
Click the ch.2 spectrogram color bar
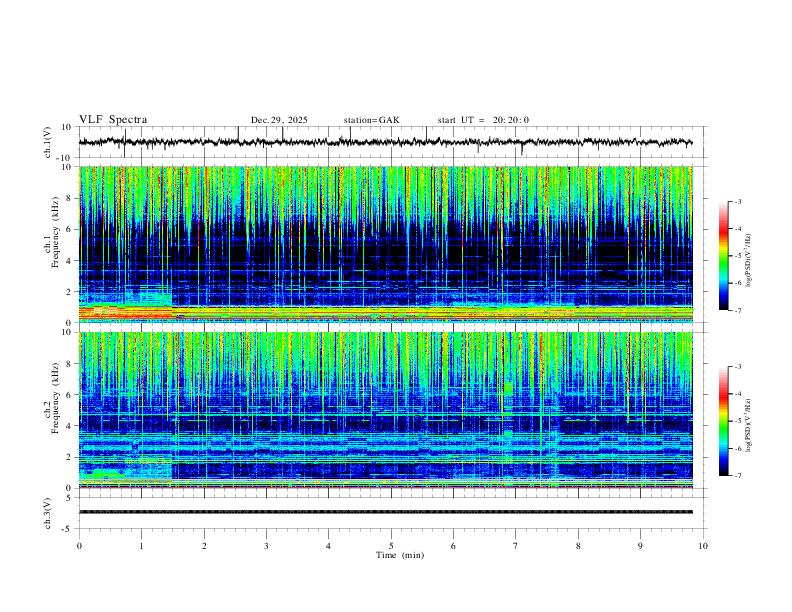click(723, 421)
